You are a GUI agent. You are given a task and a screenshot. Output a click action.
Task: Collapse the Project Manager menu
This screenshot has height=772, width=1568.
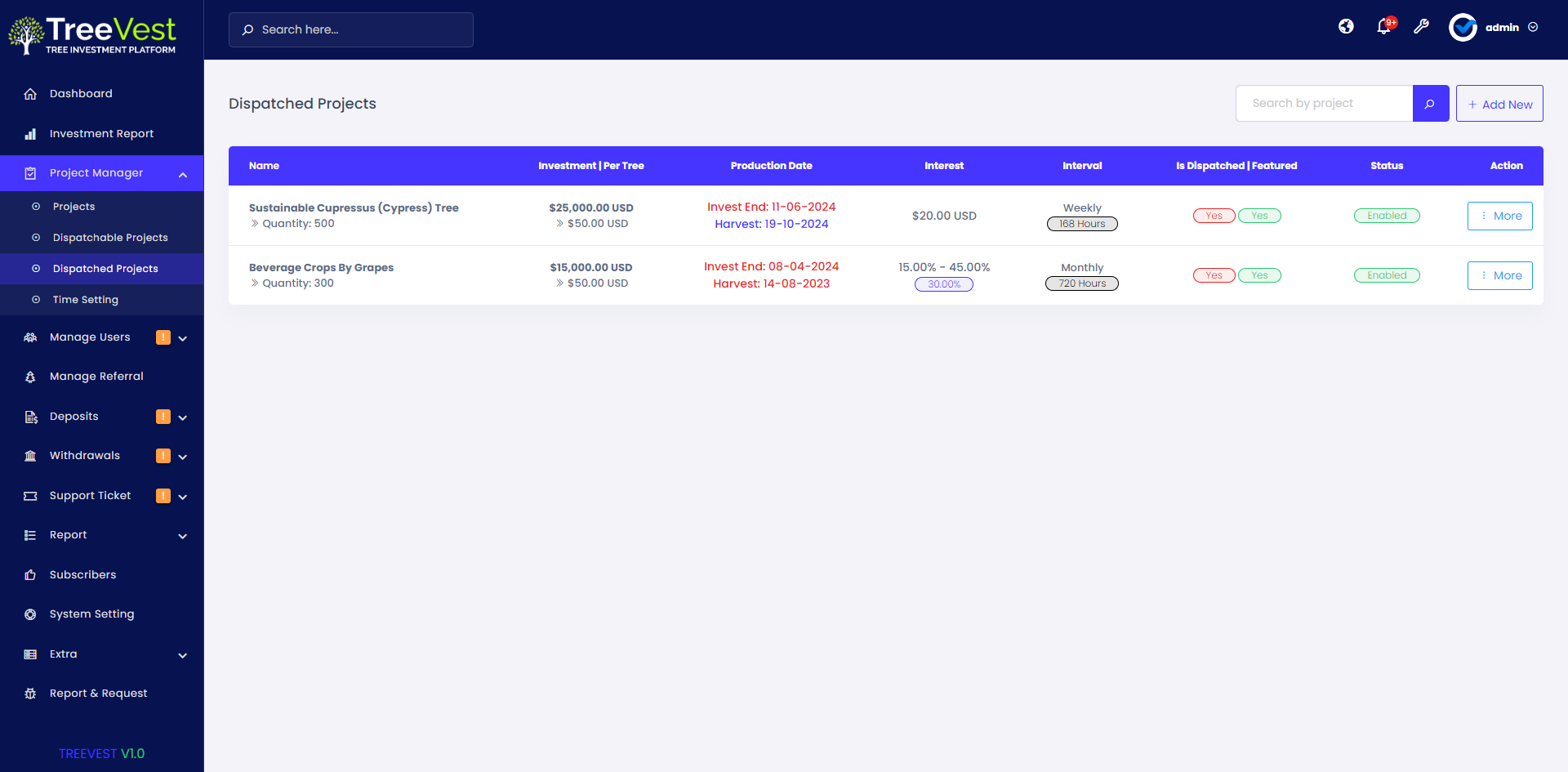click(183, 174)
